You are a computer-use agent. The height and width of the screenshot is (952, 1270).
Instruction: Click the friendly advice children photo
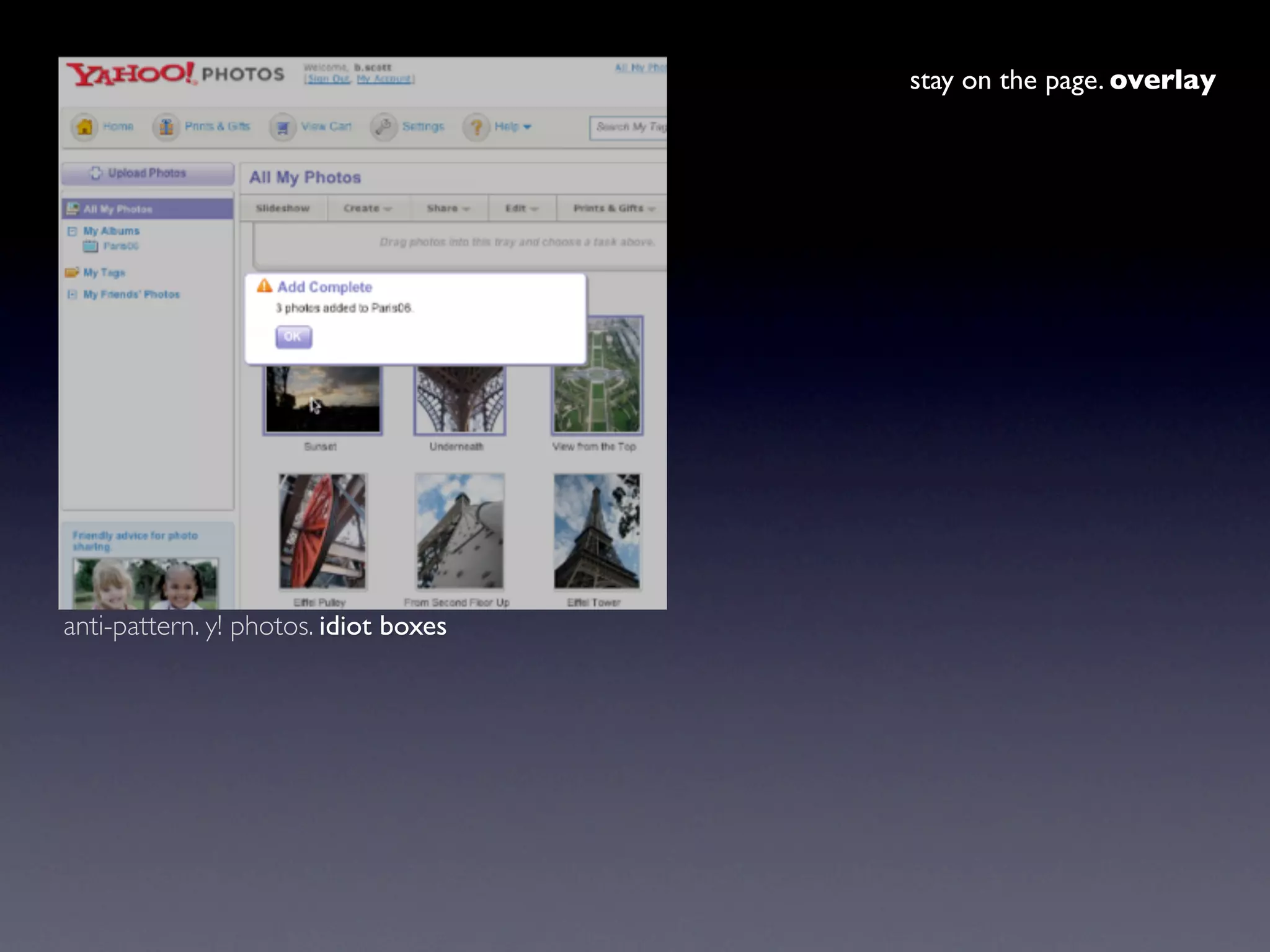(x=146, y=583)
